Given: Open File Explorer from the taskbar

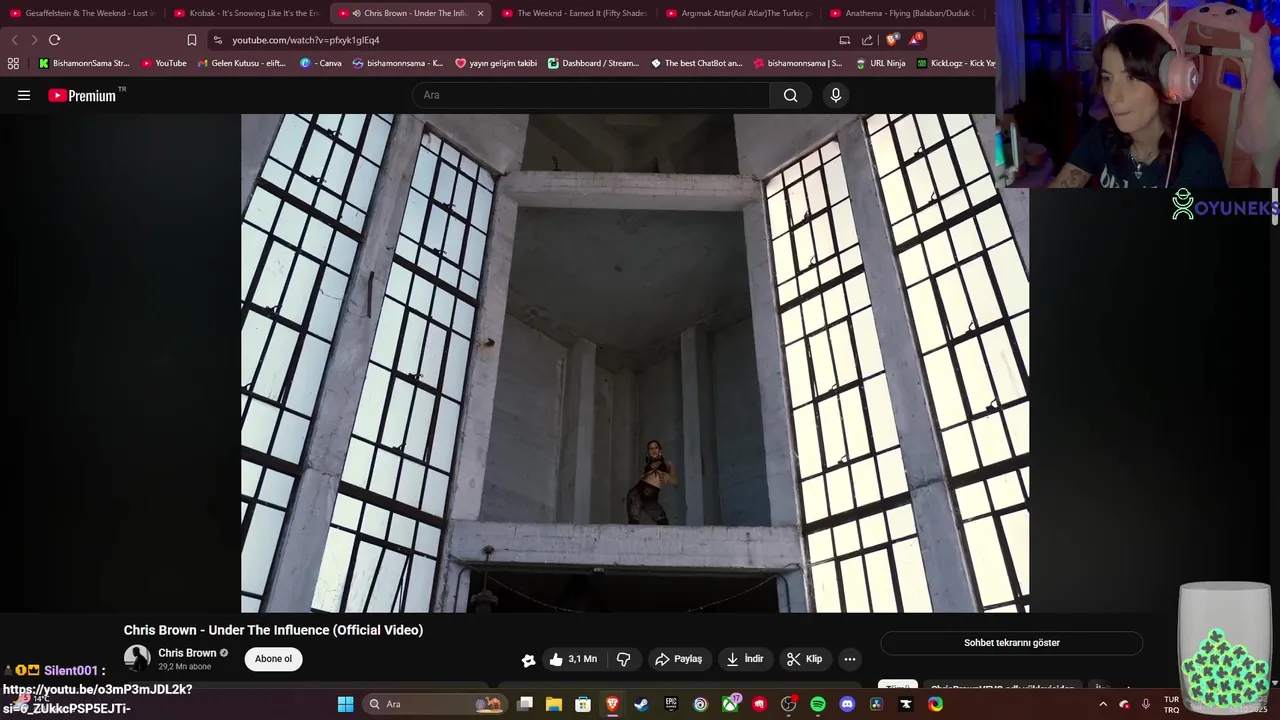Looking at the screenshot, I should [x=554, y=704].
